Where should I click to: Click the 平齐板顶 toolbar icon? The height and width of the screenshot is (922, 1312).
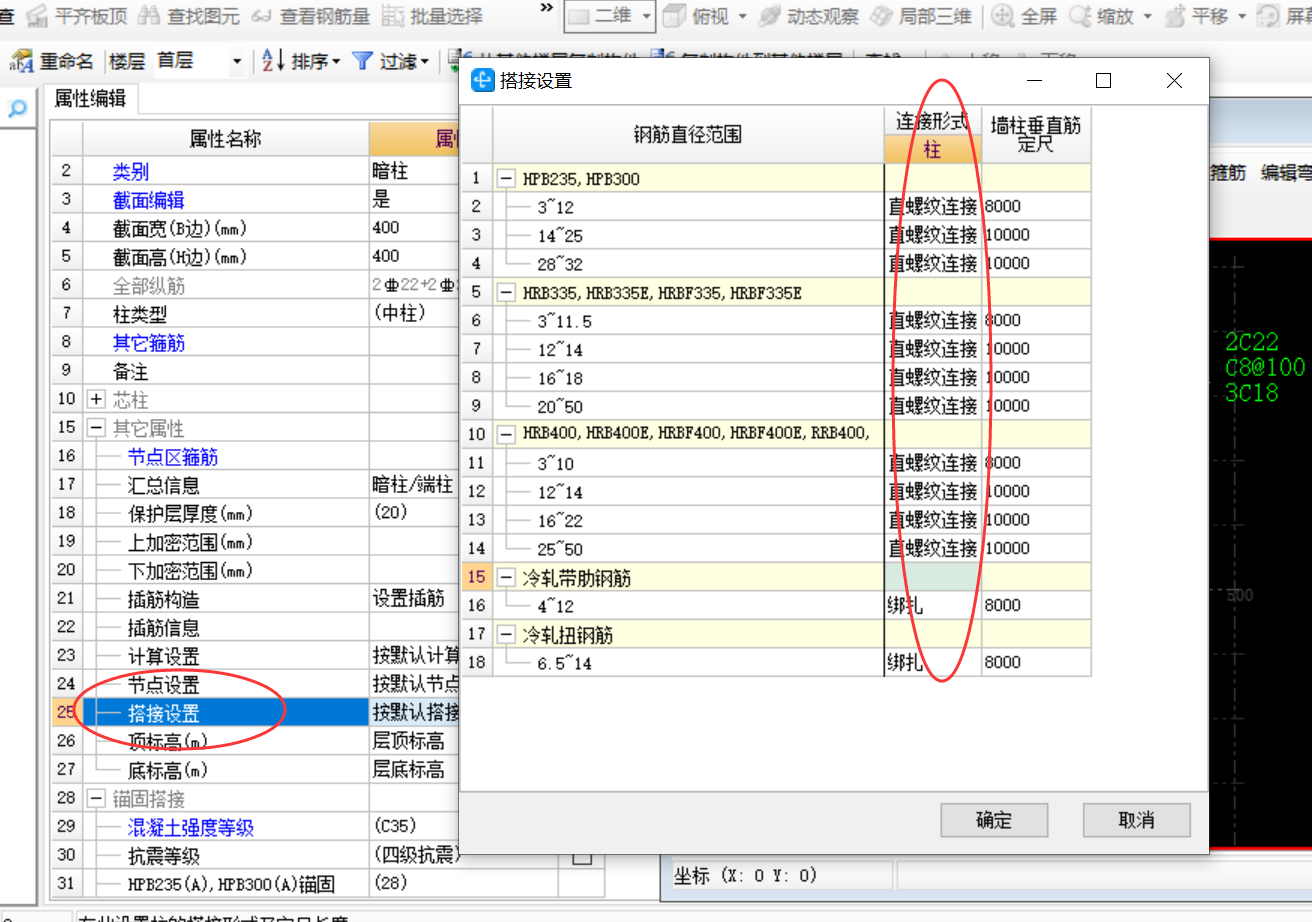[x=37, y=16]
